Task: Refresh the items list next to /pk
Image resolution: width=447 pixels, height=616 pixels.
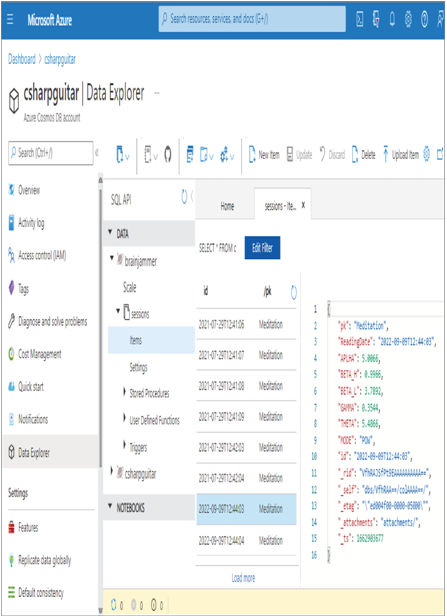Action: 293,292
